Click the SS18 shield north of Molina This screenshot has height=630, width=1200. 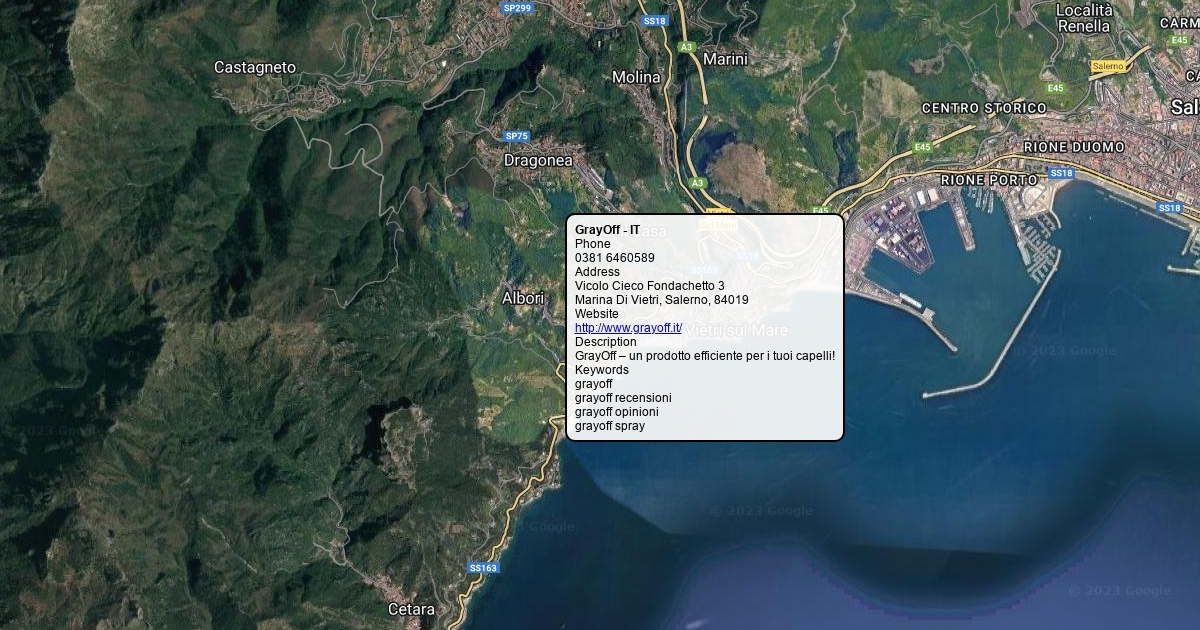coord(654,21)
